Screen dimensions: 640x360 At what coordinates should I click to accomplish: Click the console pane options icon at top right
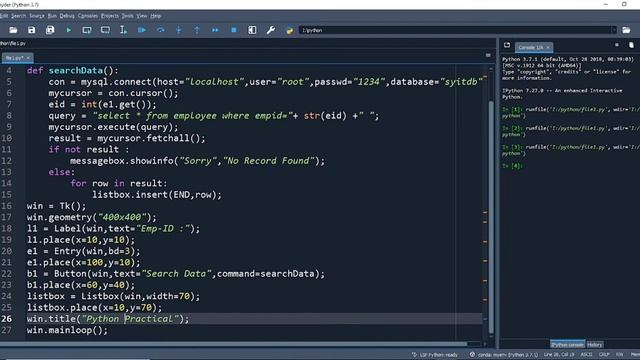pyautogui.click(x=631, y=45)
